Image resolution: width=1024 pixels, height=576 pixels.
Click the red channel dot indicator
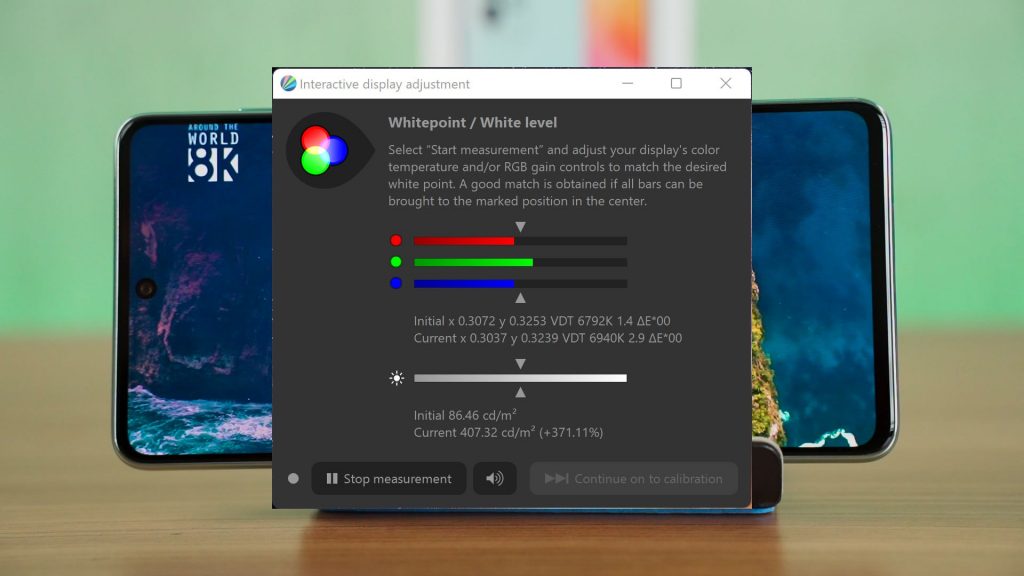396,240
